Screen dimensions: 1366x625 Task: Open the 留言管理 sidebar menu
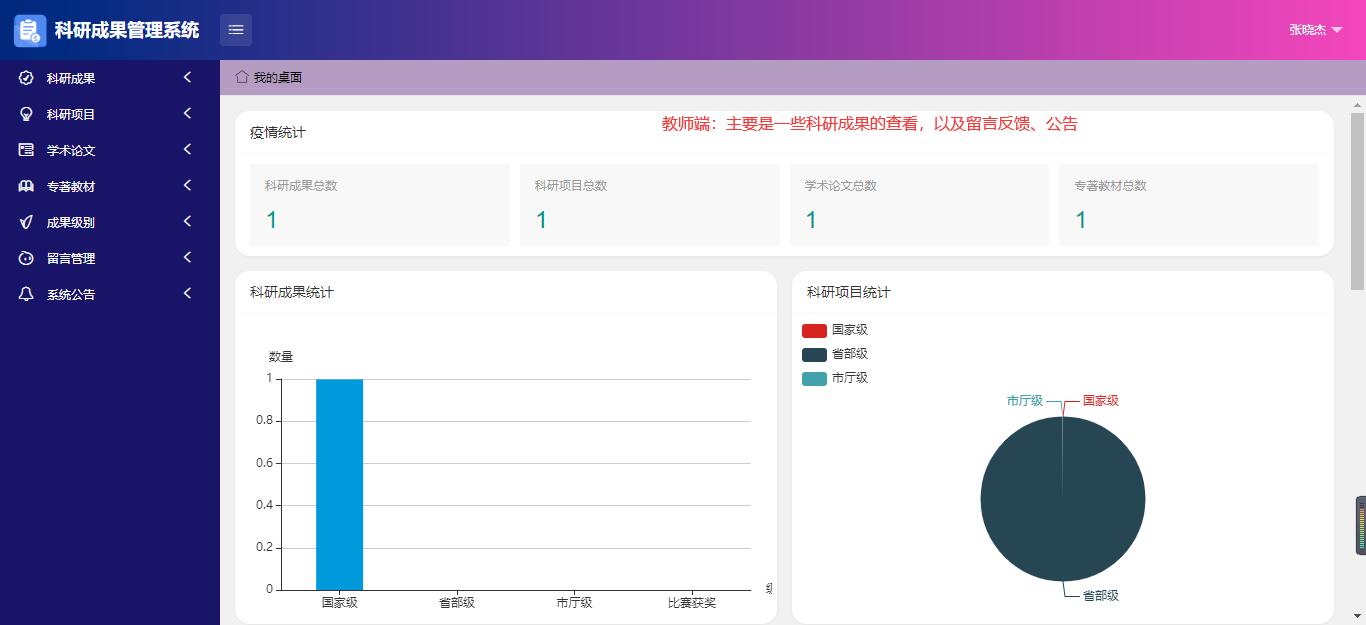(110, 258)
